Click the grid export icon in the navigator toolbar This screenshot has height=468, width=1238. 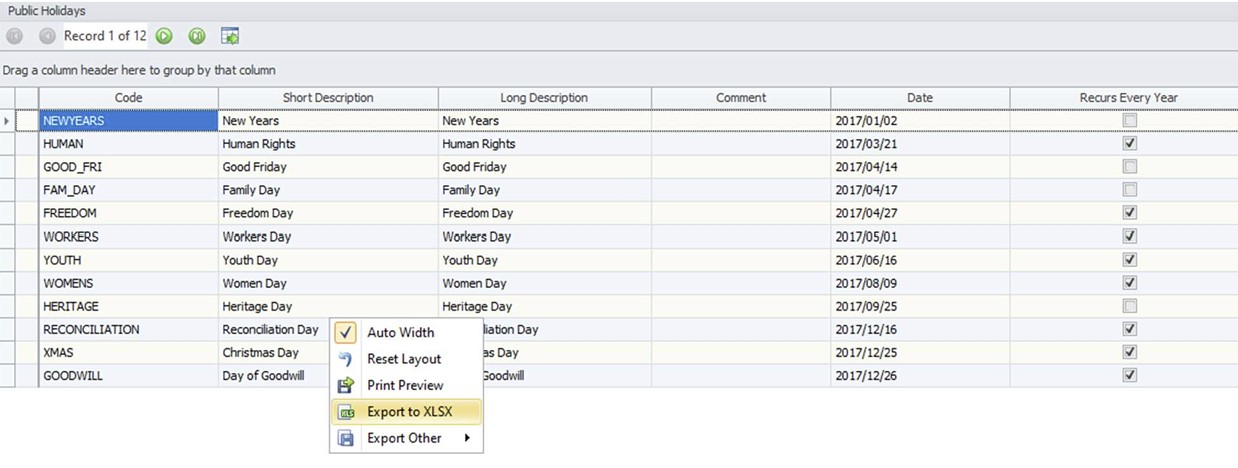(230, 36)
